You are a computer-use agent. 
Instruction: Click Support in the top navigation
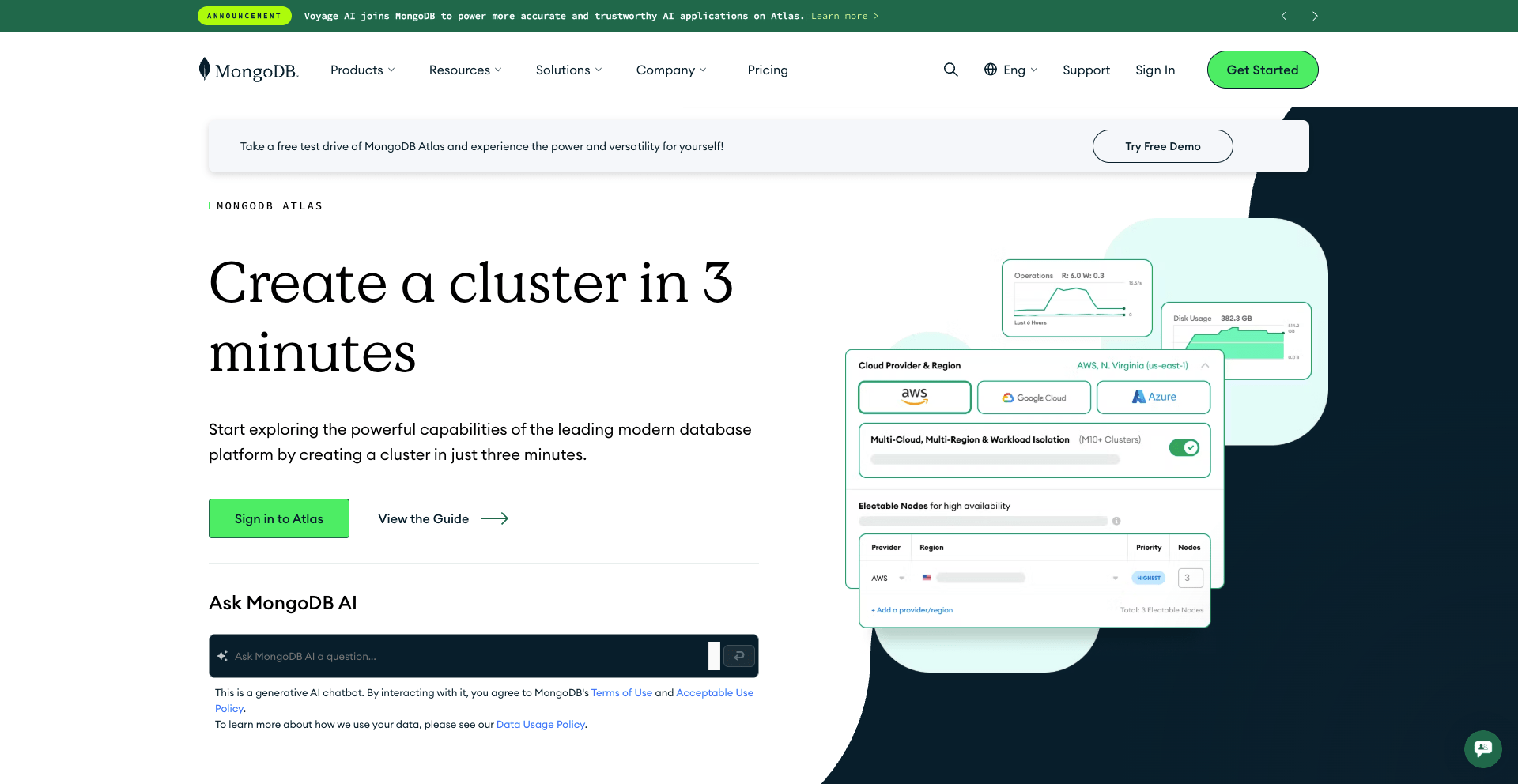(x=1086, y=70)
